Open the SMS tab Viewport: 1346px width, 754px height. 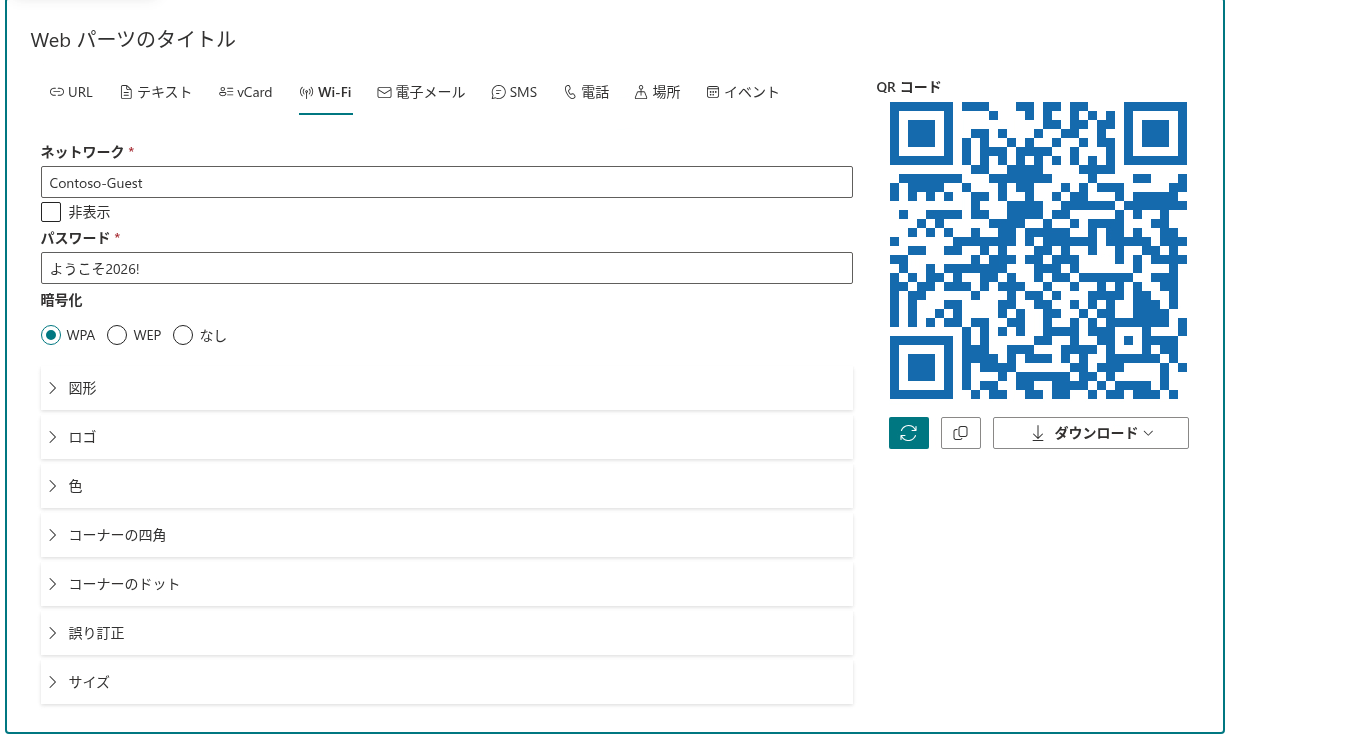tap(514, 92)
